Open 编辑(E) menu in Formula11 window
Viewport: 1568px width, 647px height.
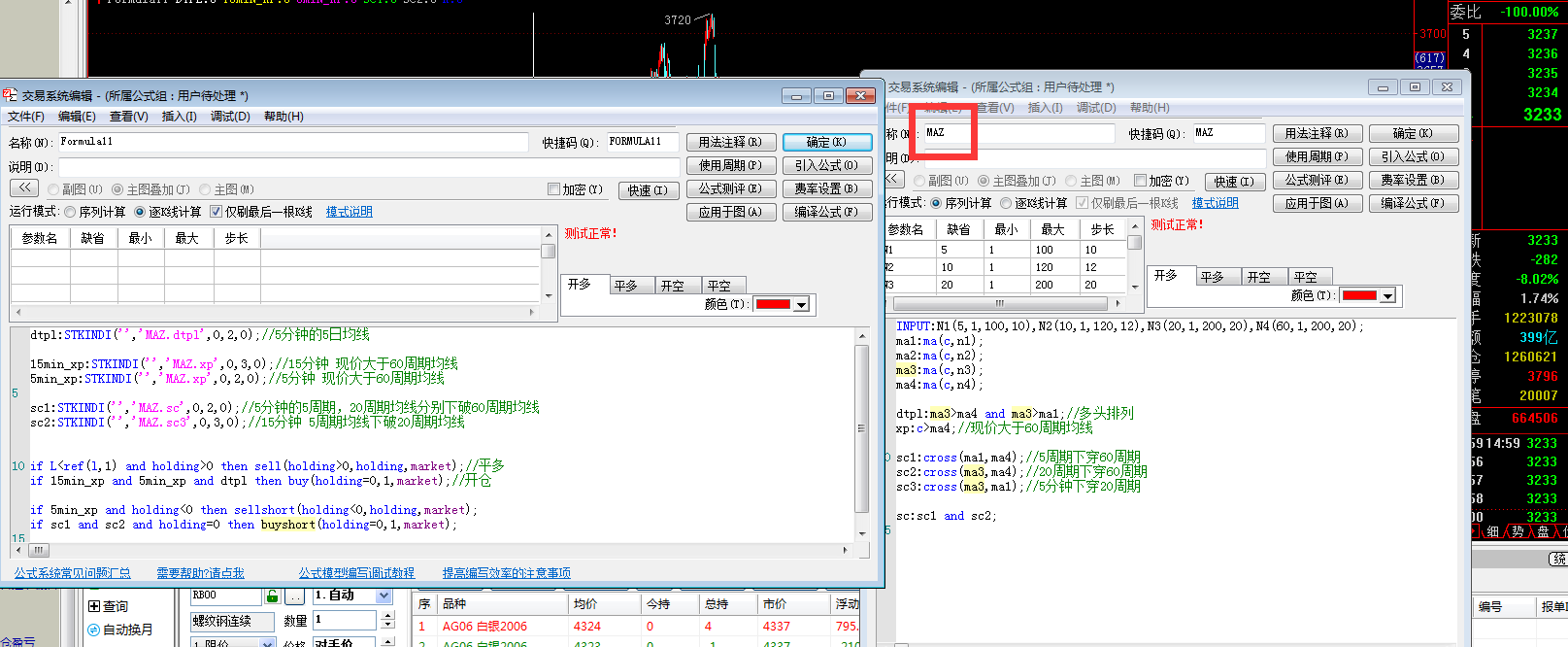click(77, 117)
